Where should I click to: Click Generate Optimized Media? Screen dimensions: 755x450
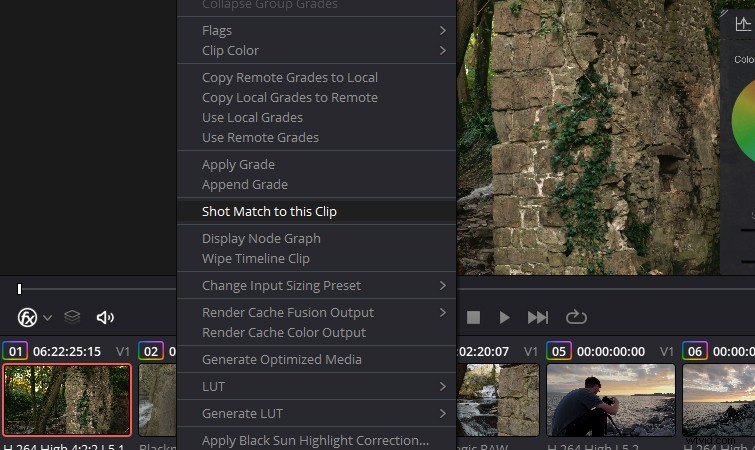(x=316, y=360)
